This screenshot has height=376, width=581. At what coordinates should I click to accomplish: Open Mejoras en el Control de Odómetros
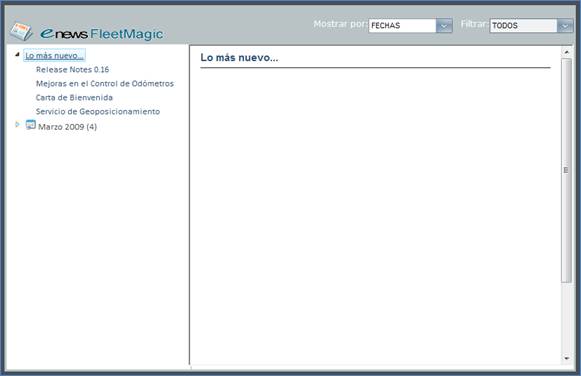click(x=105, y=84)
